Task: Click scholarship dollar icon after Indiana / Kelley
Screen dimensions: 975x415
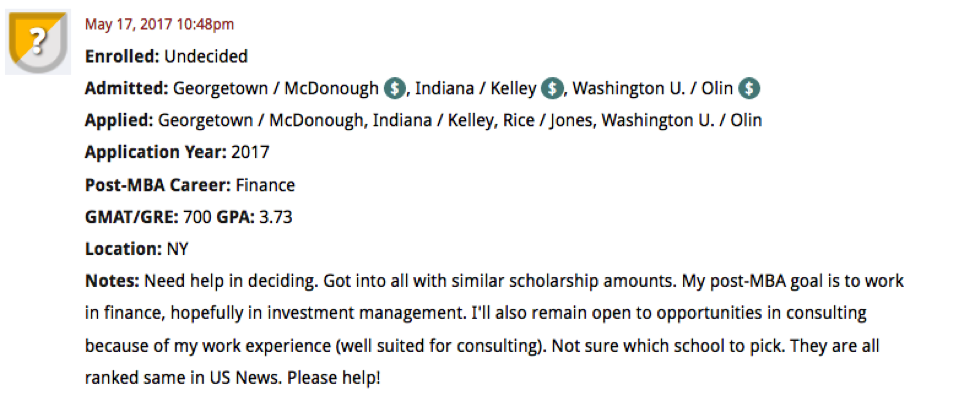Action: [552, 89]
